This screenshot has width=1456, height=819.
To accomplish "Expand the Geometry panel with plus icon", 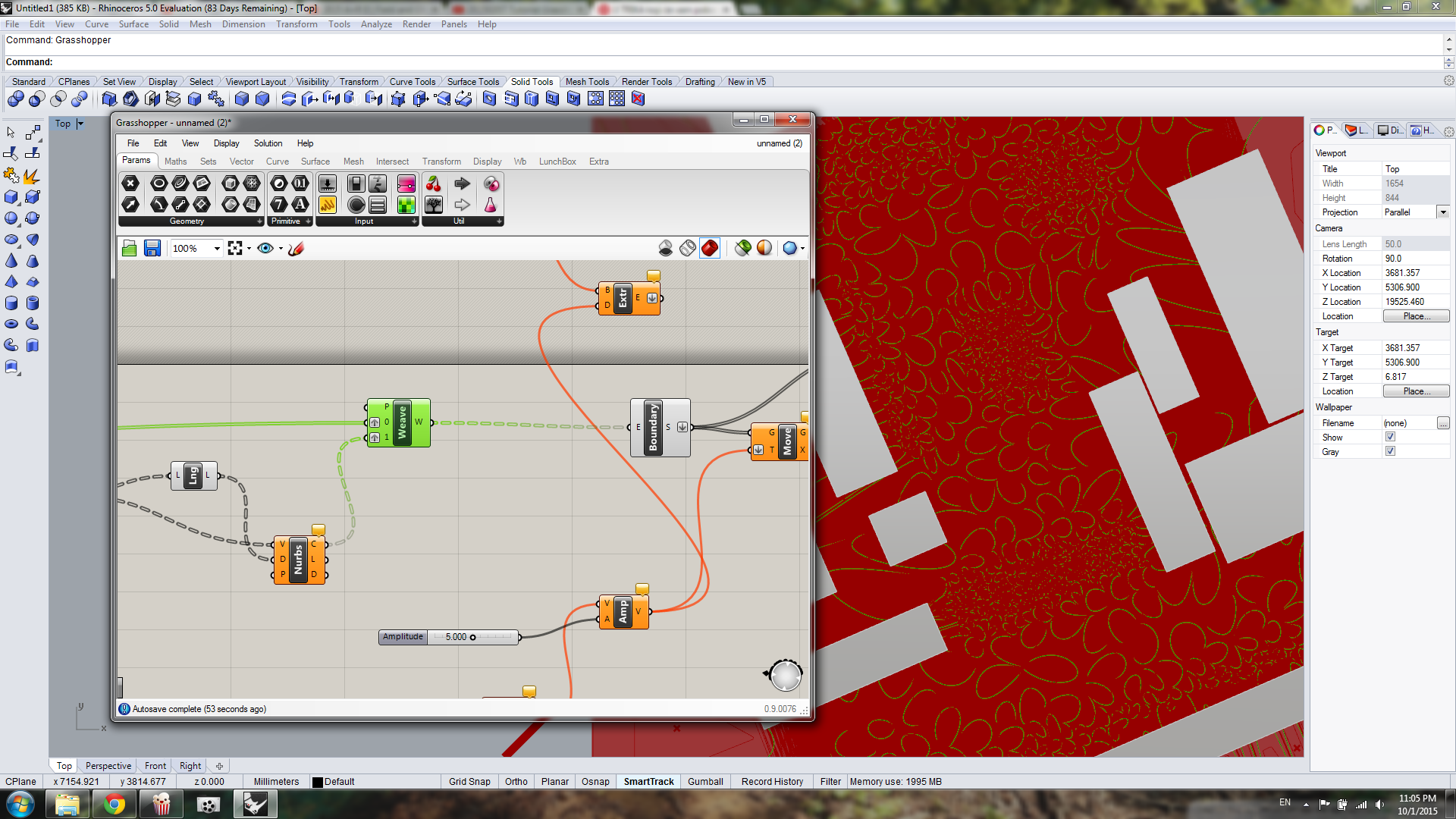I will (260, 221).
